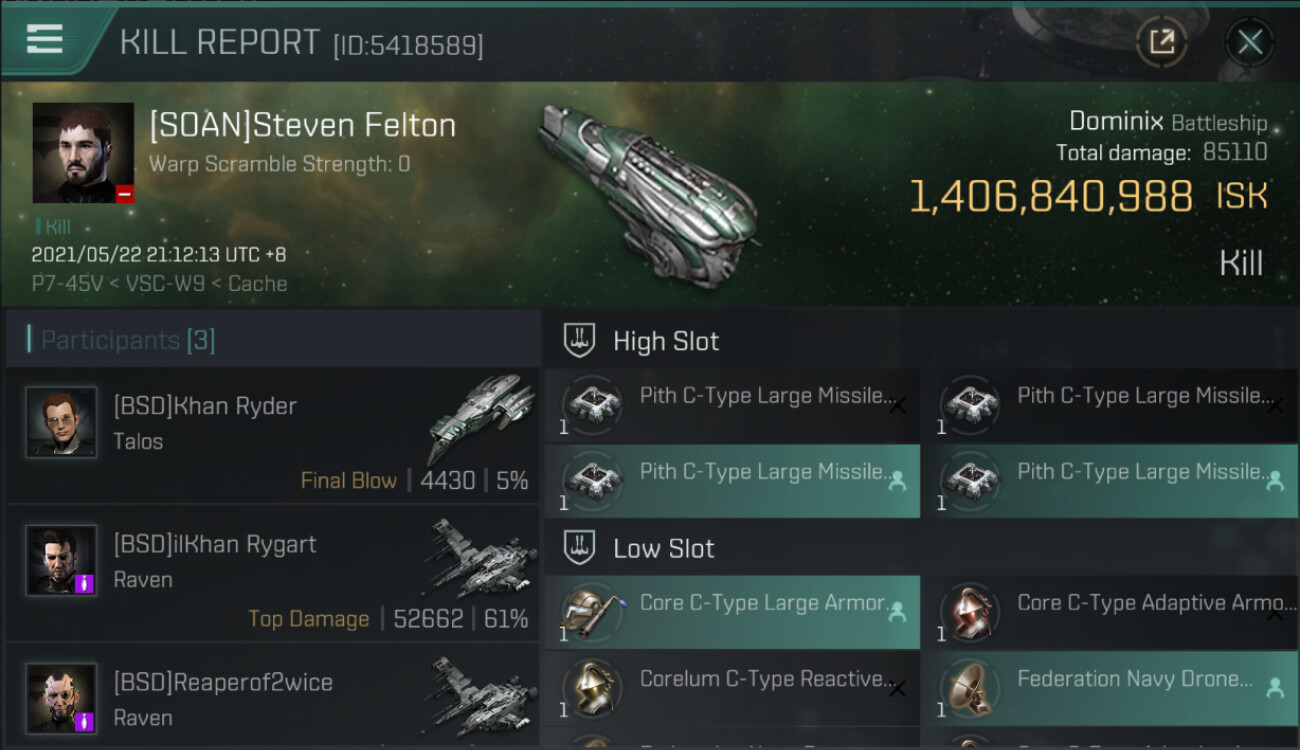Click the [SOAN]Steven Felton name
Viewport: 1300px width, 750px height.
pyautogui.click(x=302, y=125)
